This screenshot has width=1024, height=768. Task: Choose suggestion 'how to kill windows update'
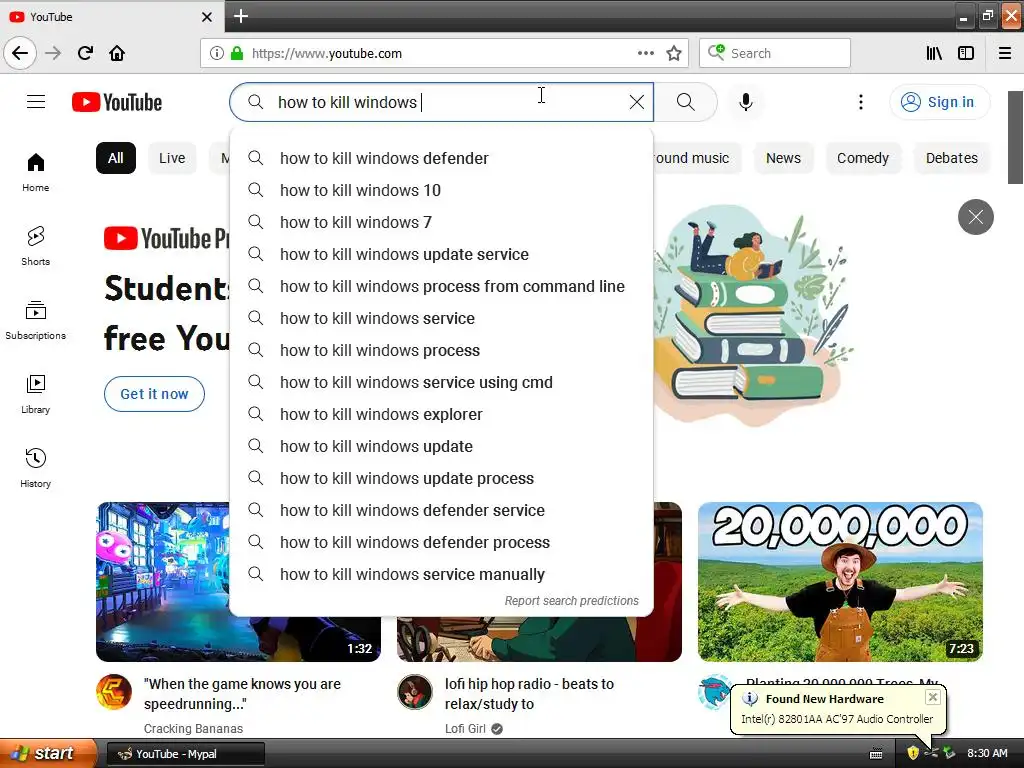pyautogui.click(x=441, y=446)
